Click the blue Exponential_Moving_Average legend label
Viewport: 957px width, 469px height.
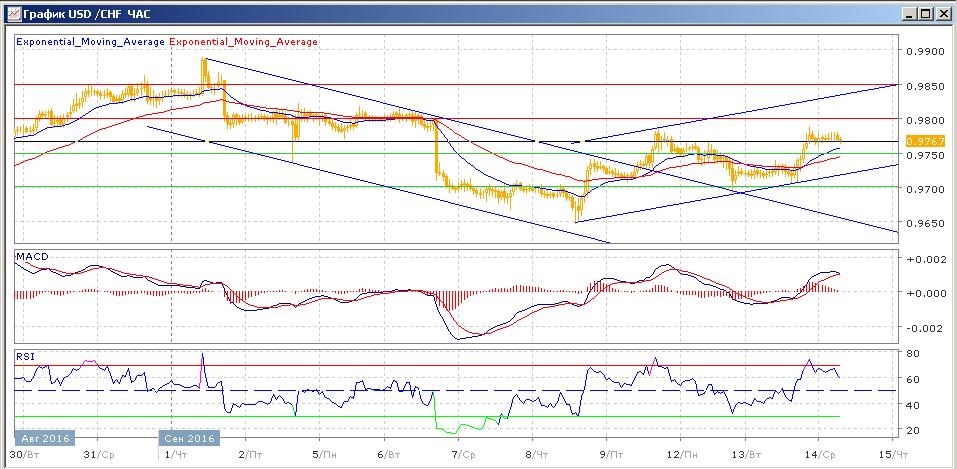click(x=90, y=42)
